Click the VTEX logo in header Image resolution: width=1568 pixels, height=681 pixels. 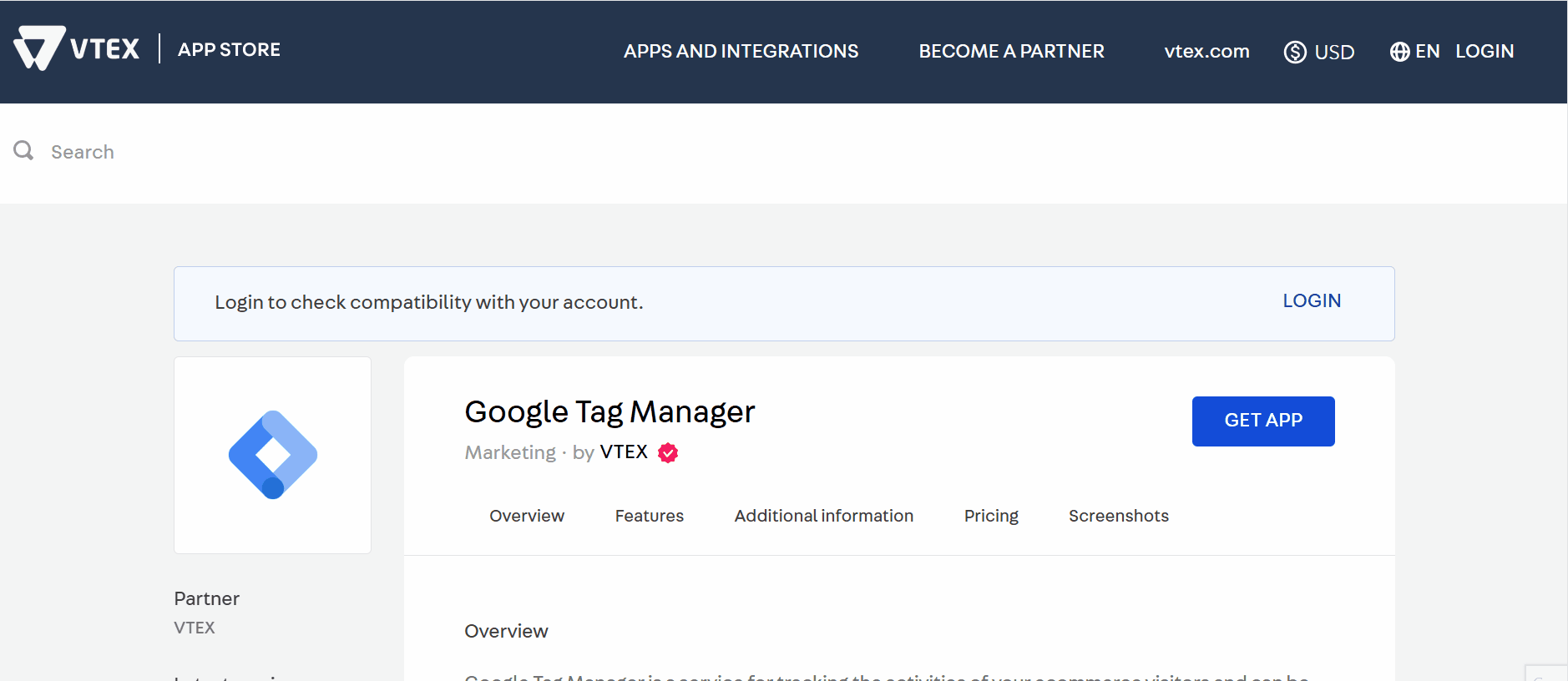point(76,48)
